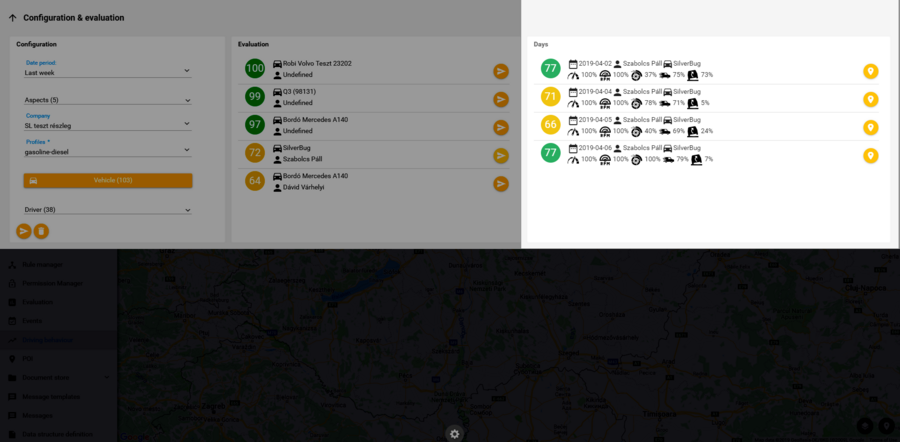Collapse panel using Configuration & evaluation back arrow
Image resolution: width=900 pixels, height=442 pixels.
click(x=12, y=18)
